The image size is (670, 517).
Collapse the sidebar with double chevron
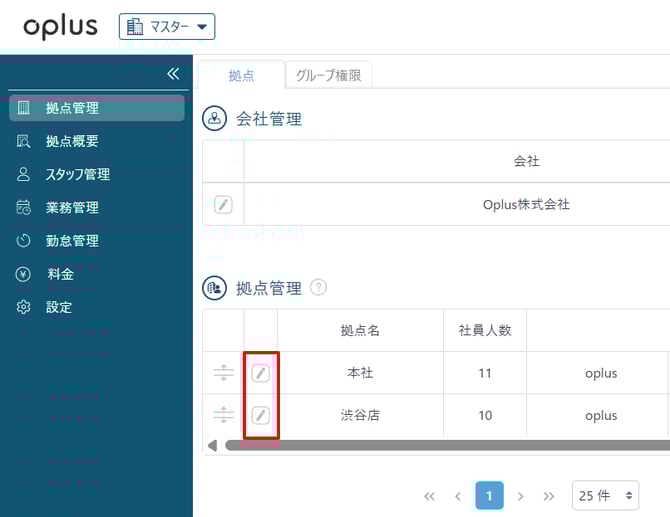[x=173, y=74]
